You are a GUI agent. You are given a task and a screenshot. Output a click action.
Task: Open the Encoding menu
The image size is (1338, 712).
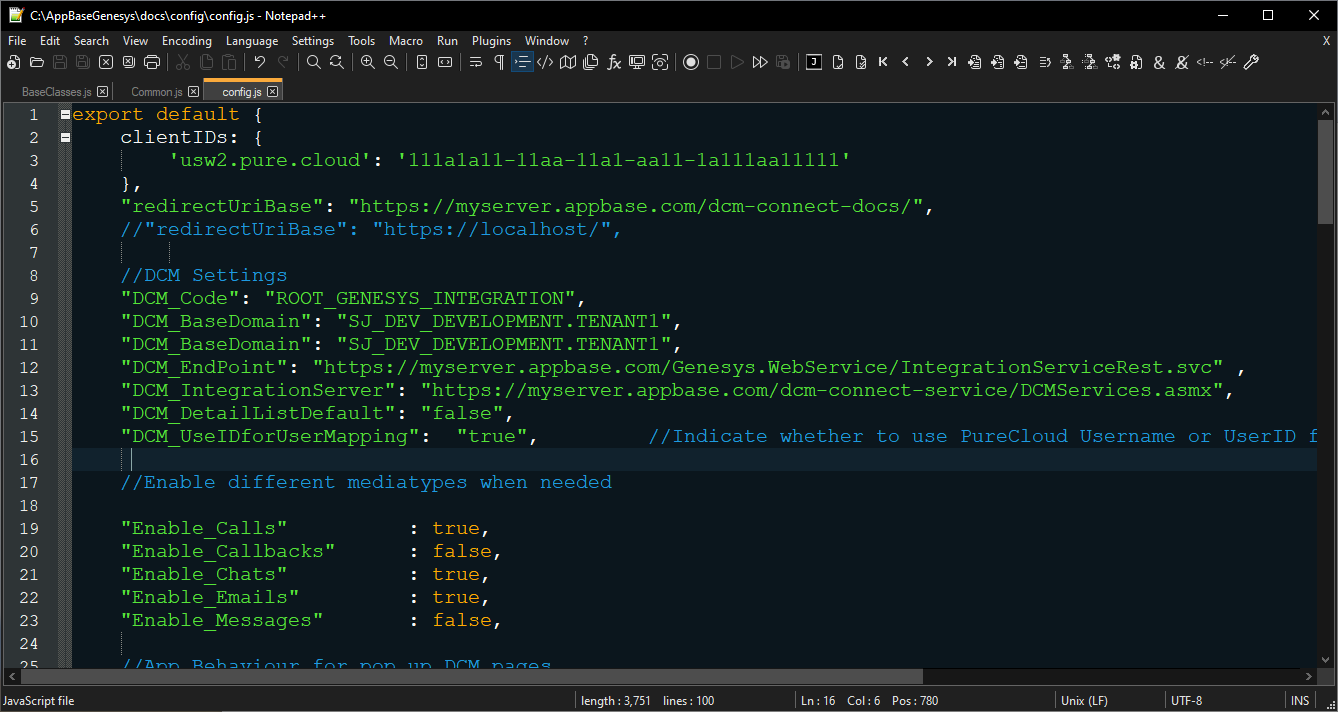pyautogui.click(x=187, y=41)
